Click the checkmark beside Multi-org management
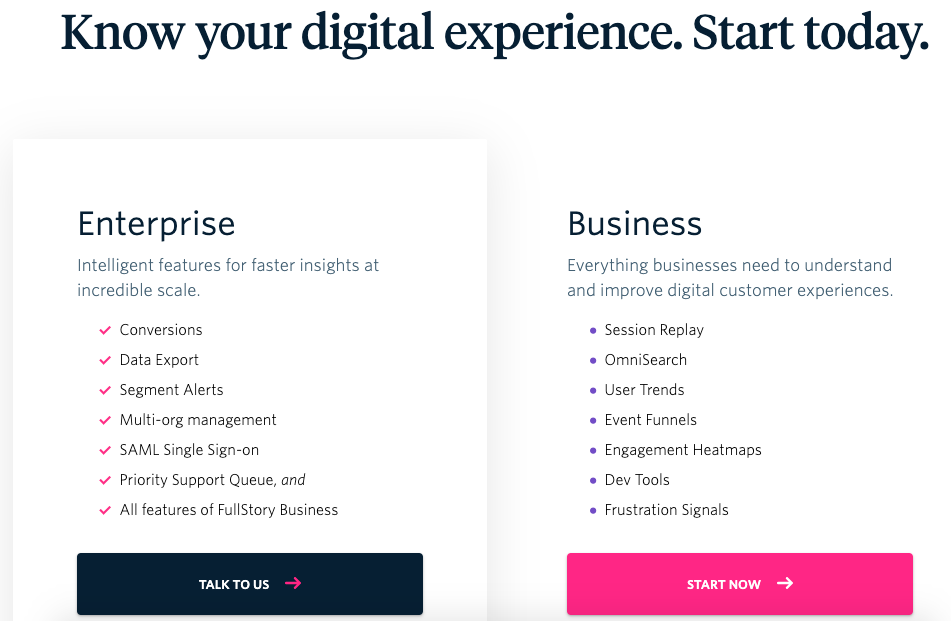Image resolution: width=951 pixels, height=621 pixels. (x=105, y=420)
